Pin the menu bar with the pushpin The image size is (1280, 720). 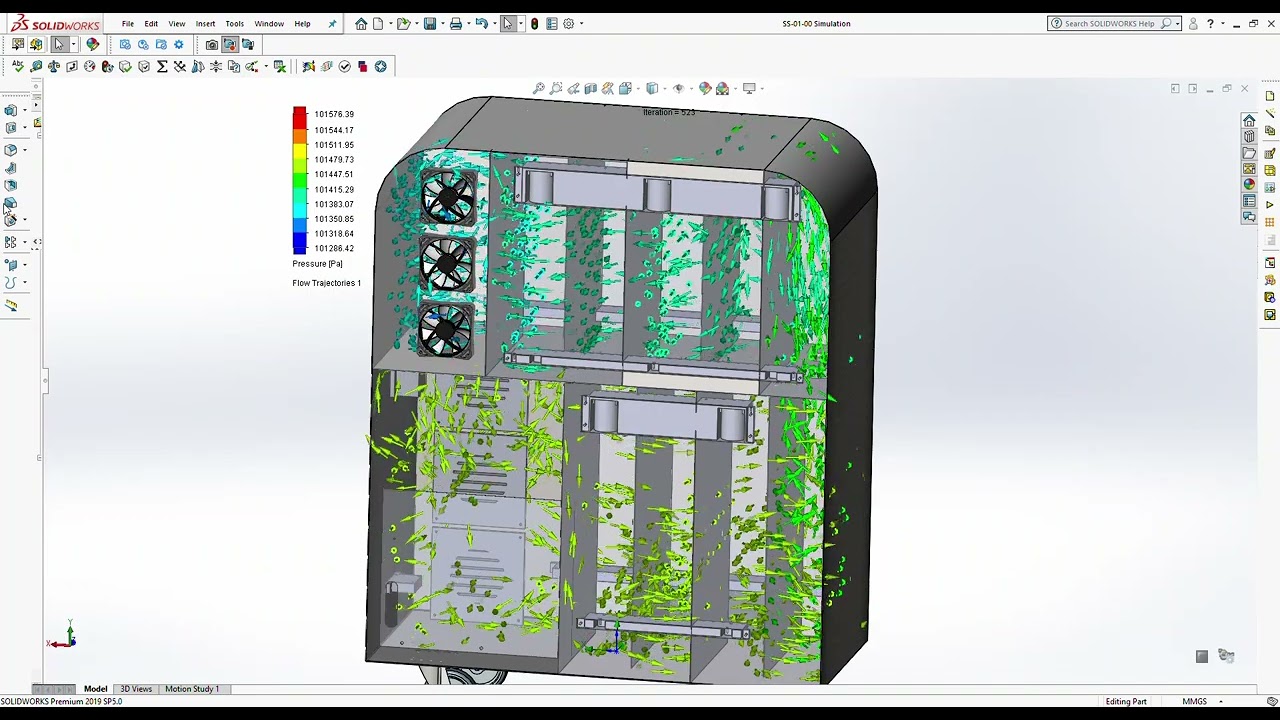(x=332, y=24)
